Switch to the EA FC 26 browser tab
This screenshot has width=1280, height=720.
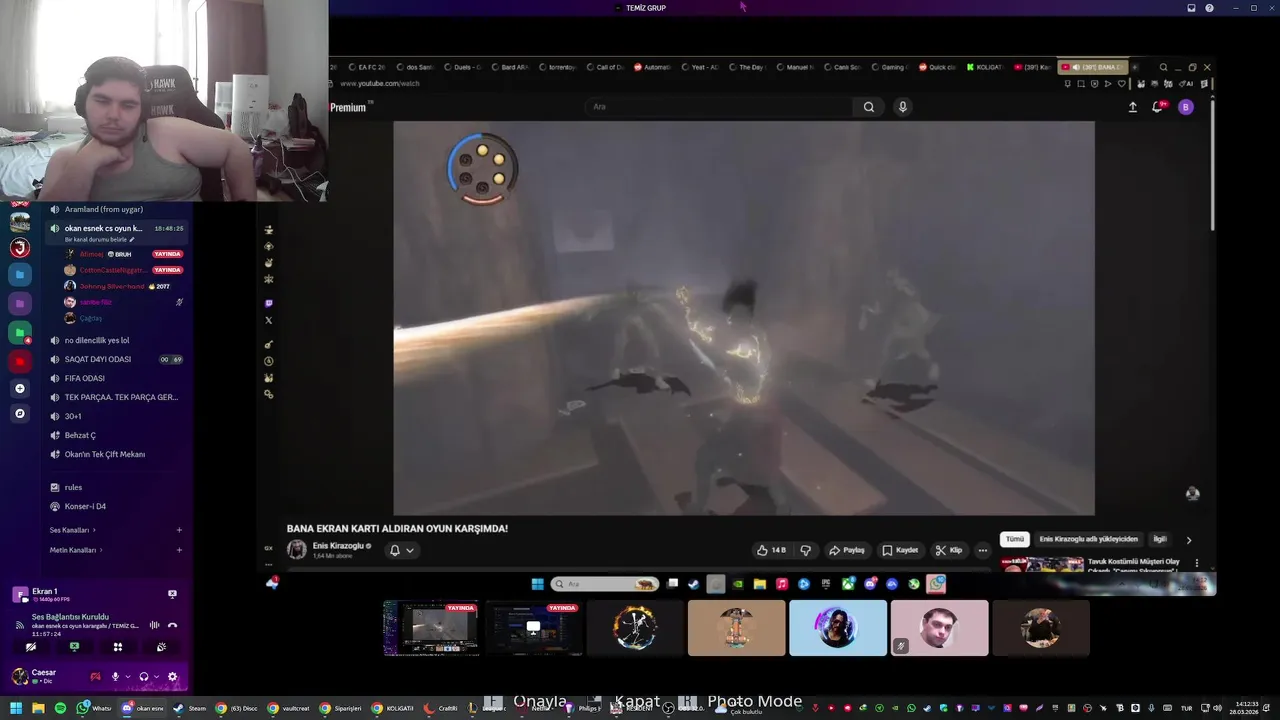369,67
